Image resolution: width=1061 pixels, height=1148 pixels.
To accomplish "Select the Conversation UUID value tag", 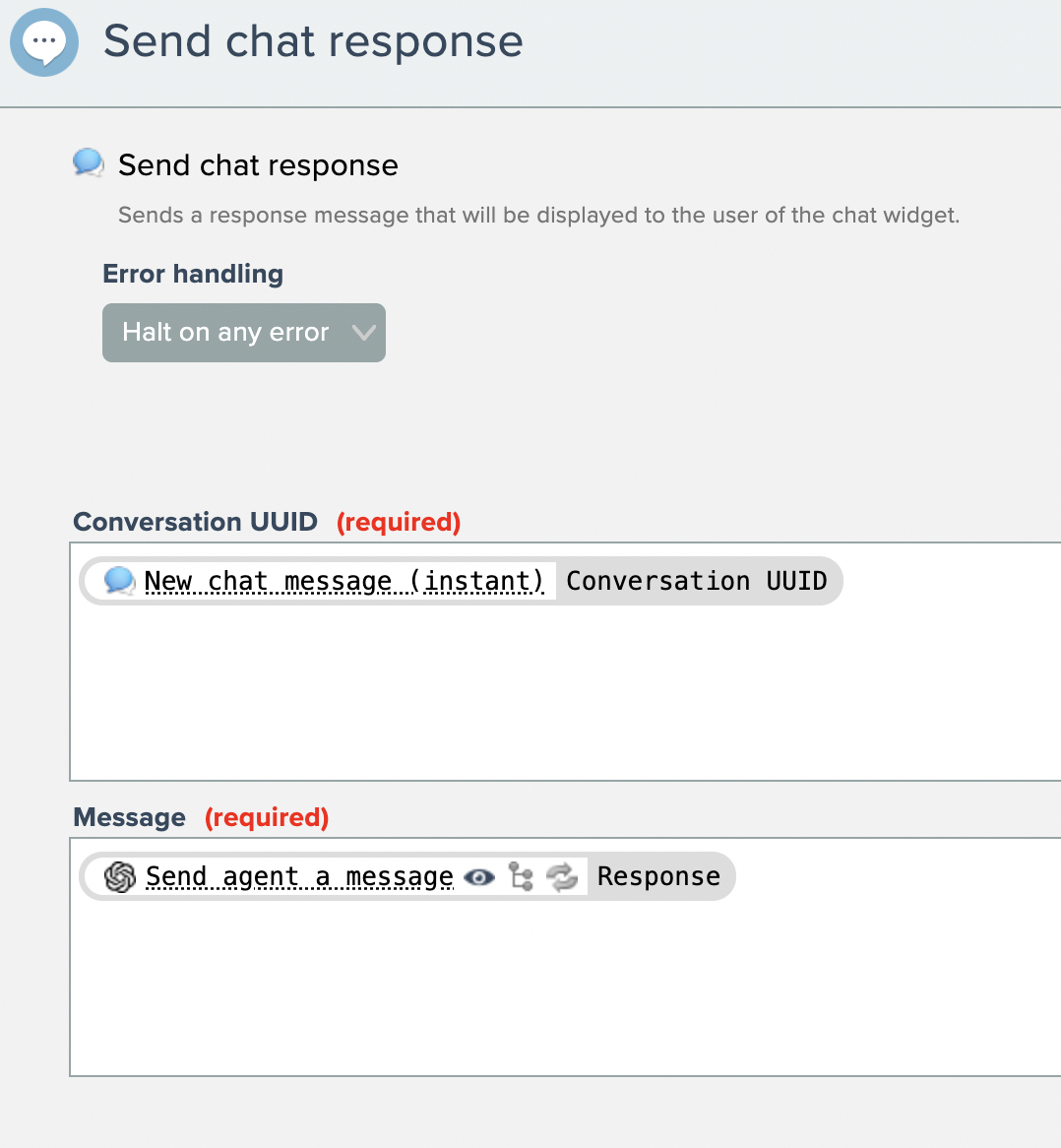I will pyautogui.click(x=696, y=581).
